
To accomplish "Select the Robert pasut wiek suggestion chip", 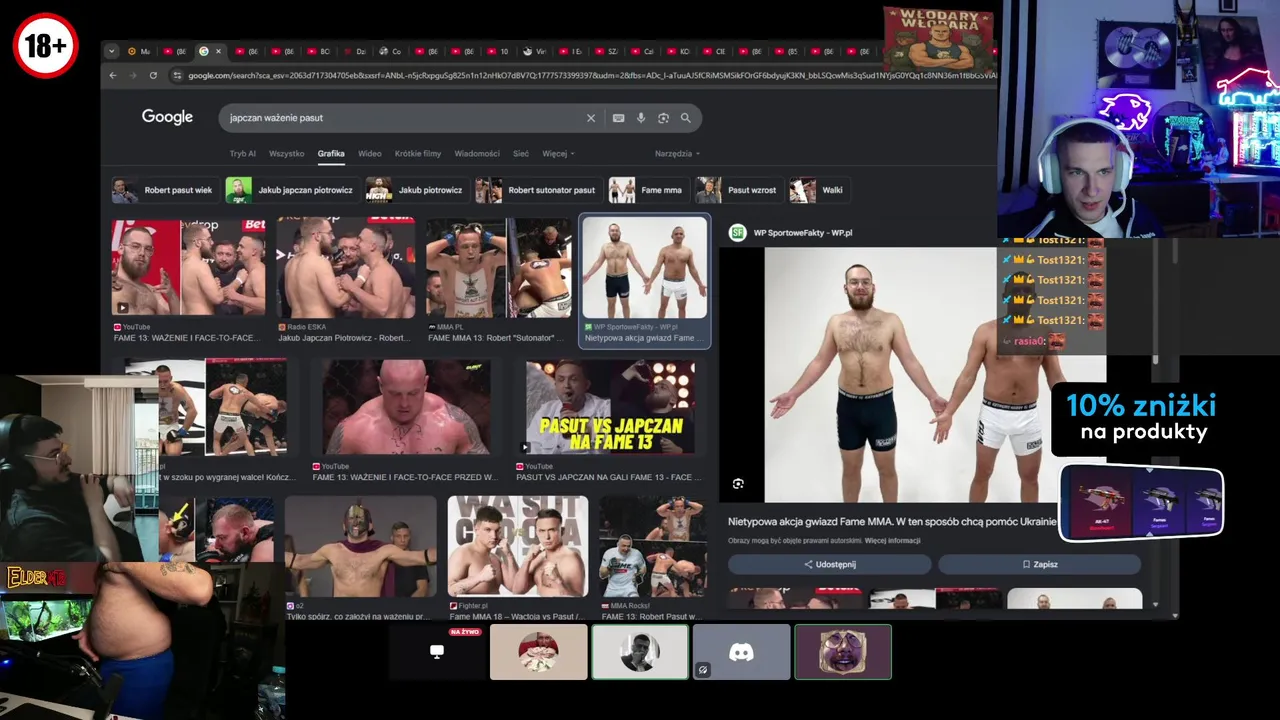I will 164,190.
